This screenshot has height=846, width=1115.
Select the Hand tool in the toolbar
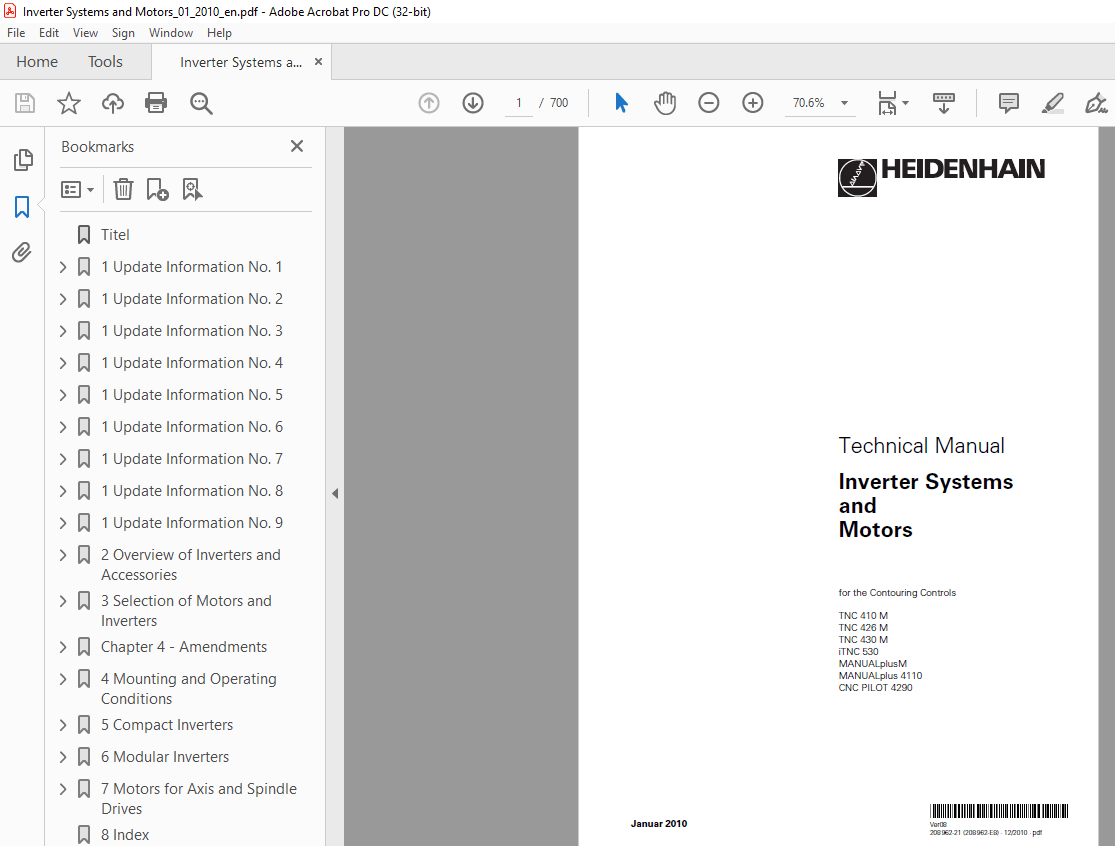coord(664,103)
